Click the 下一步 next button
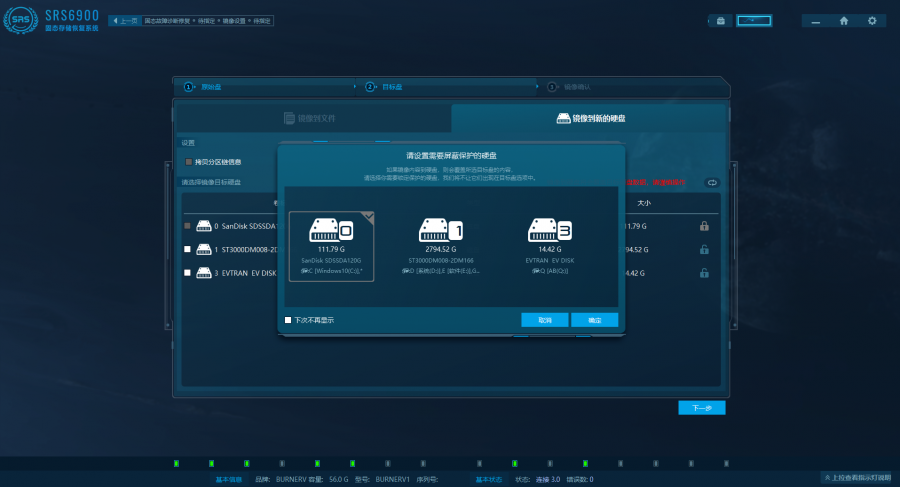Screen dimensions: 900x487 701,408
